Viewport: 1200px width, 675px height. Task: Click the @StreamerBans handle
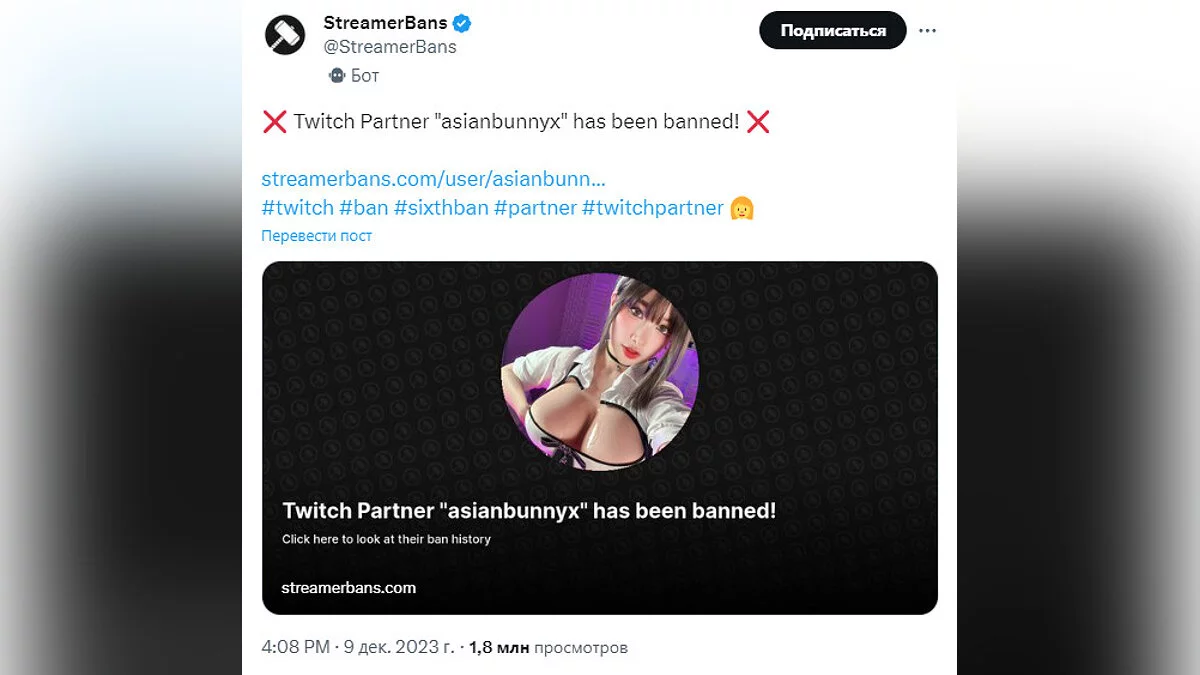pyautogui.click(x=390, y=47)
